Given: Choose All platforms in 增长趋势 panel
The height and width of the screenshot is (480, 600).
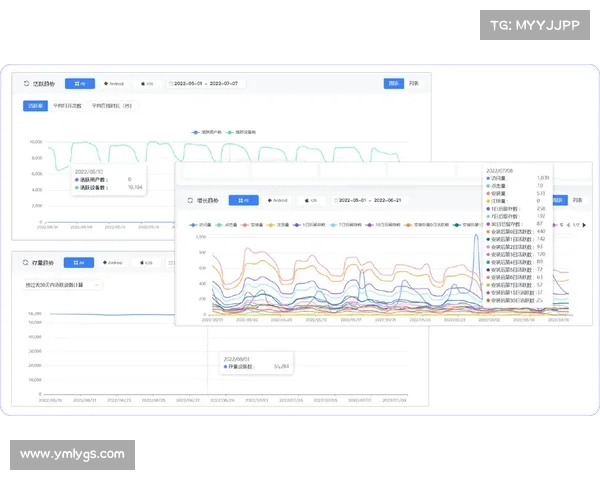Looking at the screenshot, I should [x=237, y=200].
